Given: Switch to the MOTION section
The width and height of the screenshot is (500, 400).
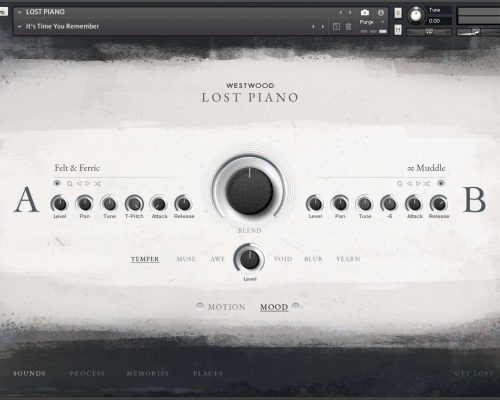Looking at the screenshot, I should (x=227, y=307).
